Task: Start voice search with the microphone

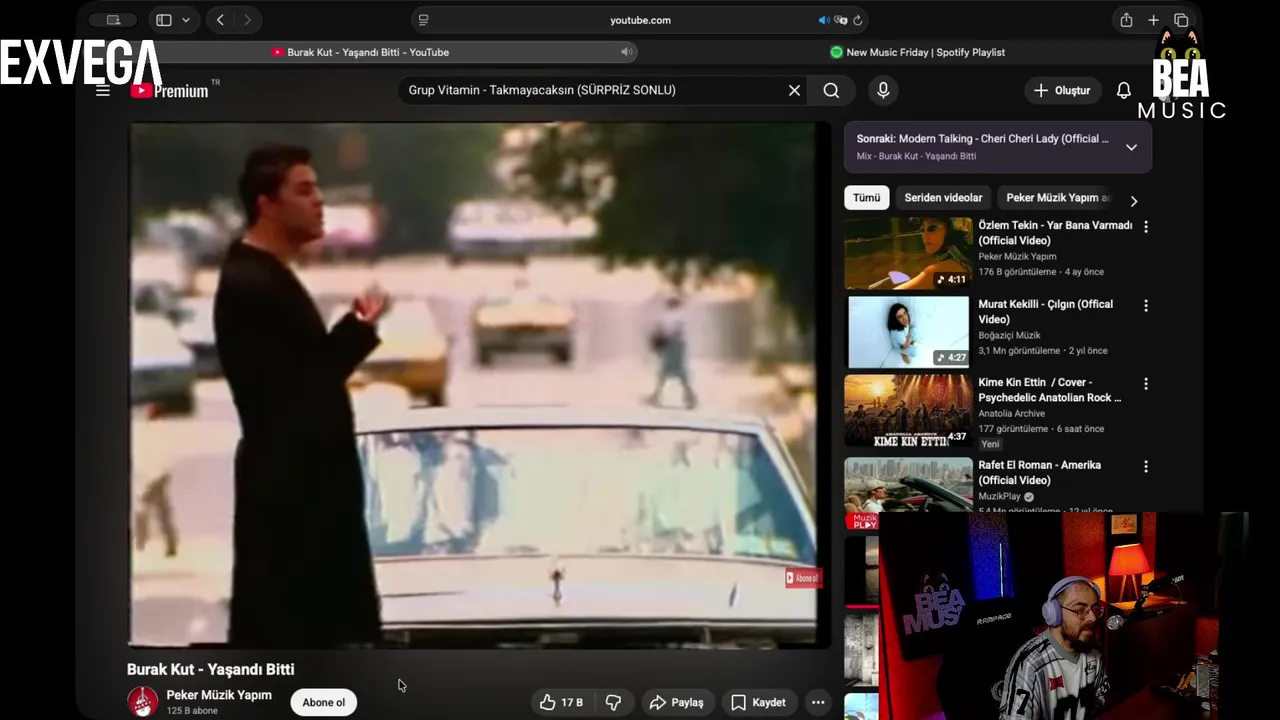Action: [x=883, y=90]
